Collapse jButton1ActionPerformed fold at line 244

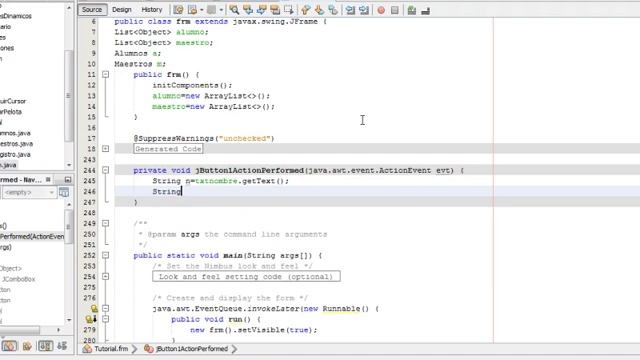(x=106, y=170)
